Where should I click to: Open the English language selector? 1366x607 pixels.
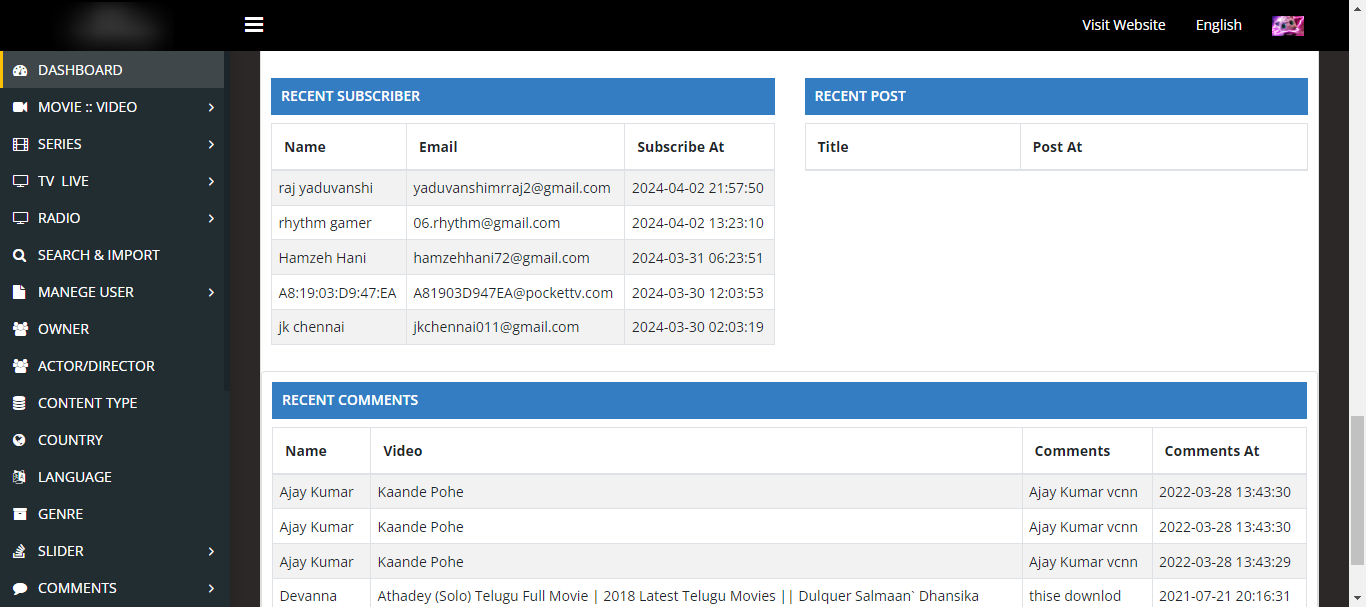pos(1218,25)
